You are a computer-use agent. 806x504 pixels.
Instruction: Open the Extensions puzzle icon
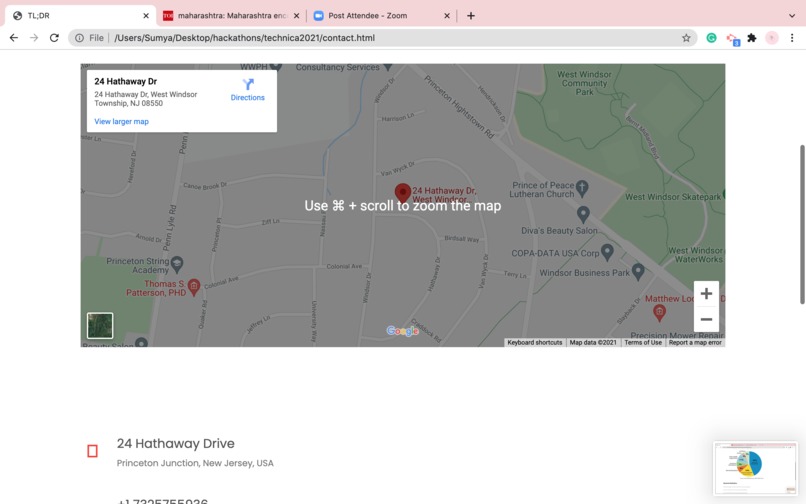(x=752, y=38)
